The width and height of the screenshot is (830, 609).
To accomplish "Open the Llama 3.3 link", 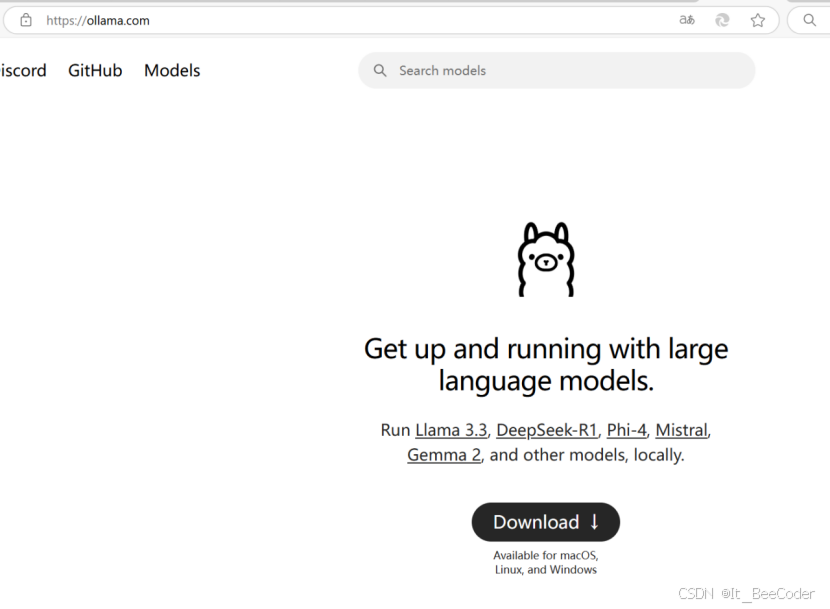I will tap(451, 430).
